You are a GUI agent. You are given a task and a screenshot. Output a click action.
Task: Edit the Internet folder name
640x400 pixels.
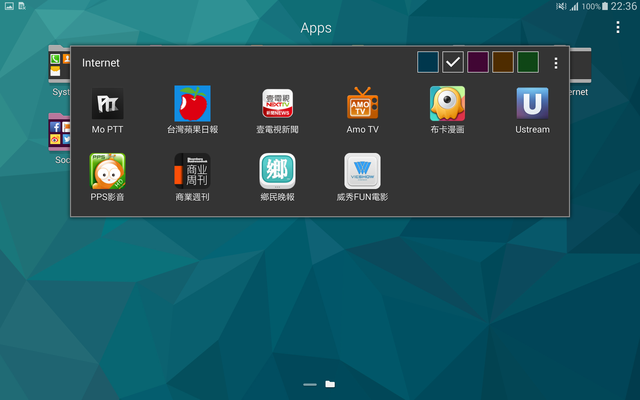(101, 63)
